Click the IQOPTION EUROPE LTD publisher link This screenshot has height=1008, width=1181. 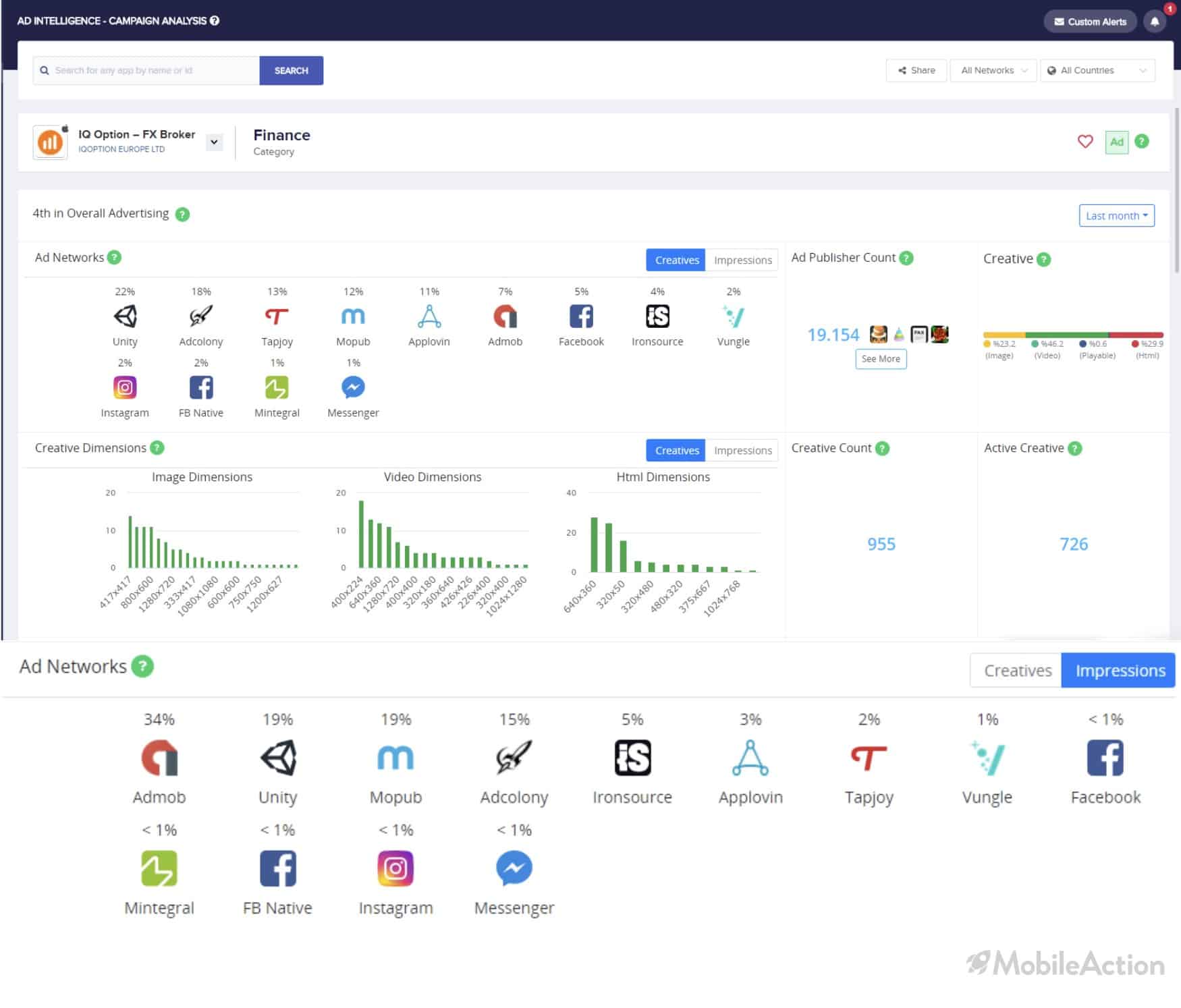tap(121, 150)
